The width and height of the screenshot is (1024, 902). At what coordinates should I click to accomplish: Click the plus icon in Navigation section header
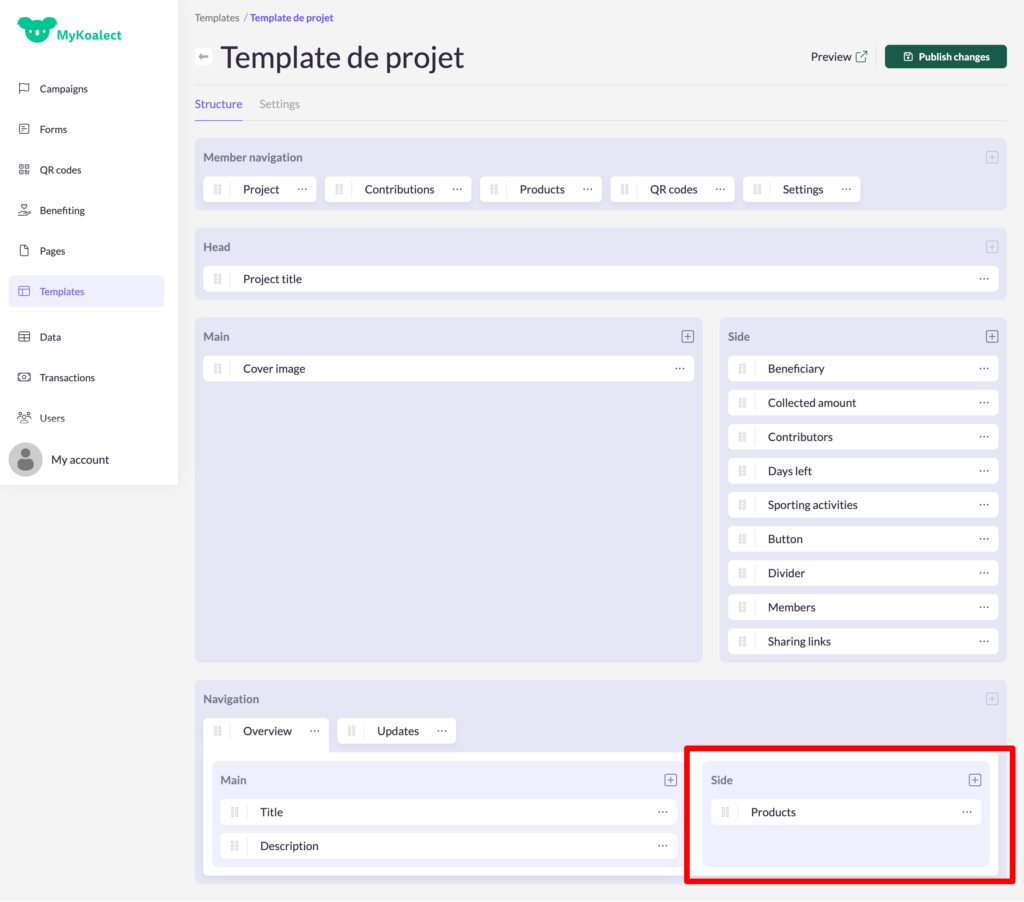991,699
